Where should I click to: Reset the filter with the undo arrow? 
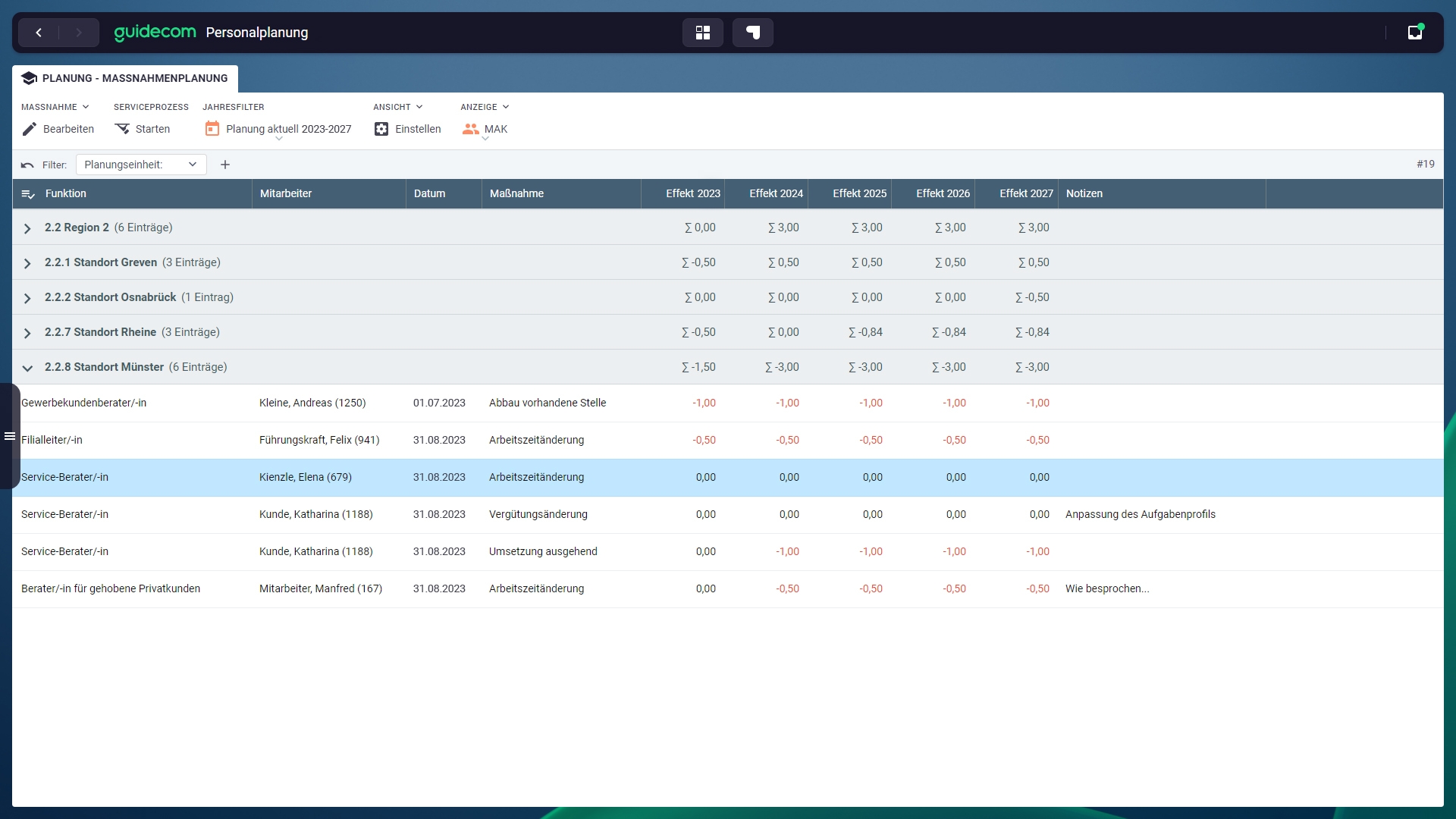point(27,165)
